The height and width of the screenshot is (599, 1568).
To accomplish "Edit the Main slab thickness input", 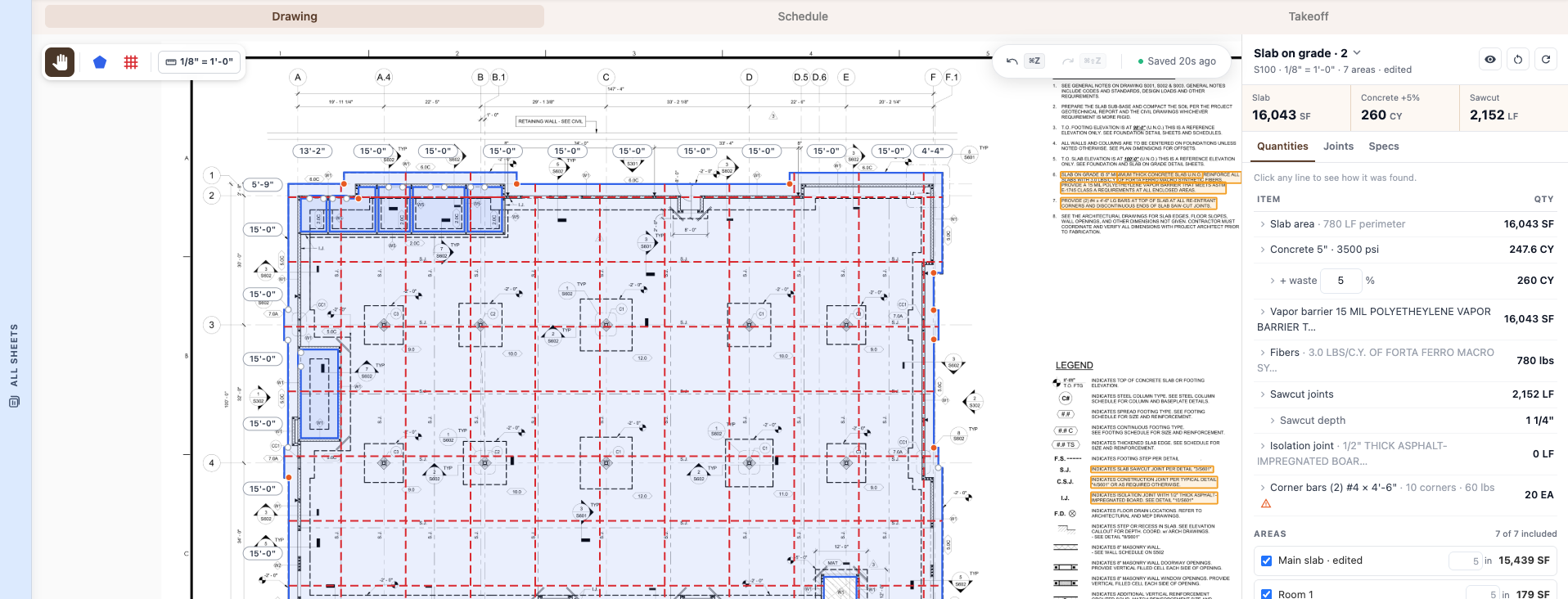I will (1465, 561).
